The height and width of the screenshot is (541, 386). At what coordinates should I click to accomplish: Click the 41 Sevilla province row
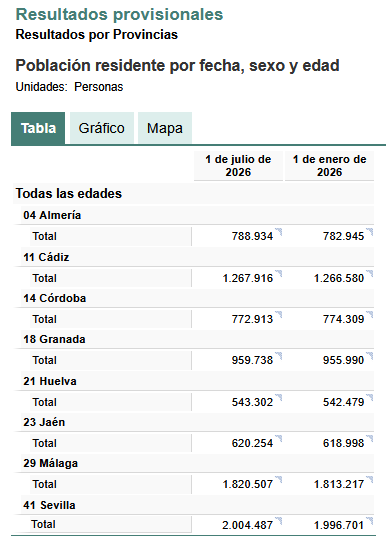[197, 505]
